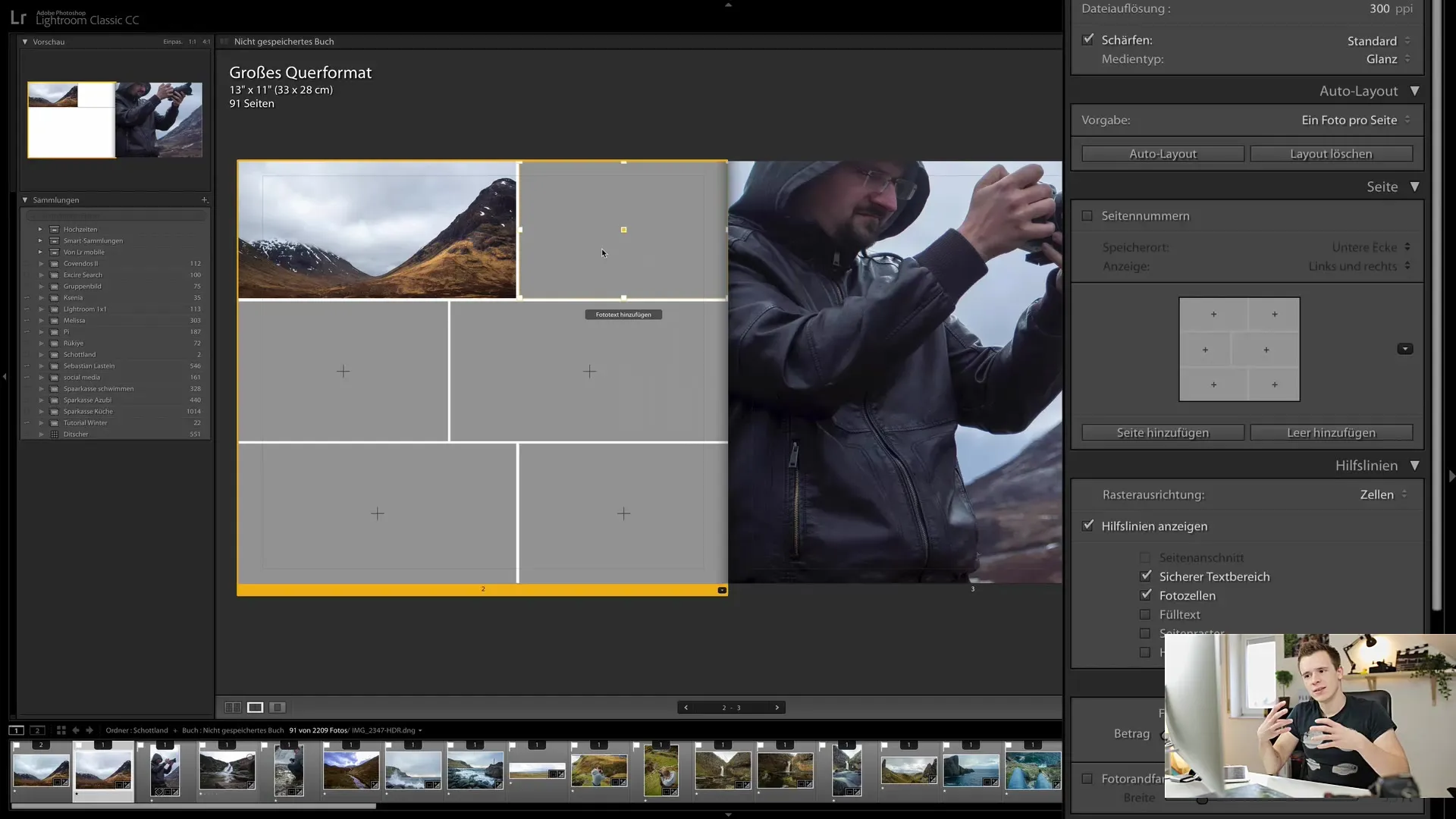Go to next spread arrow

click(x=777, y=708)
